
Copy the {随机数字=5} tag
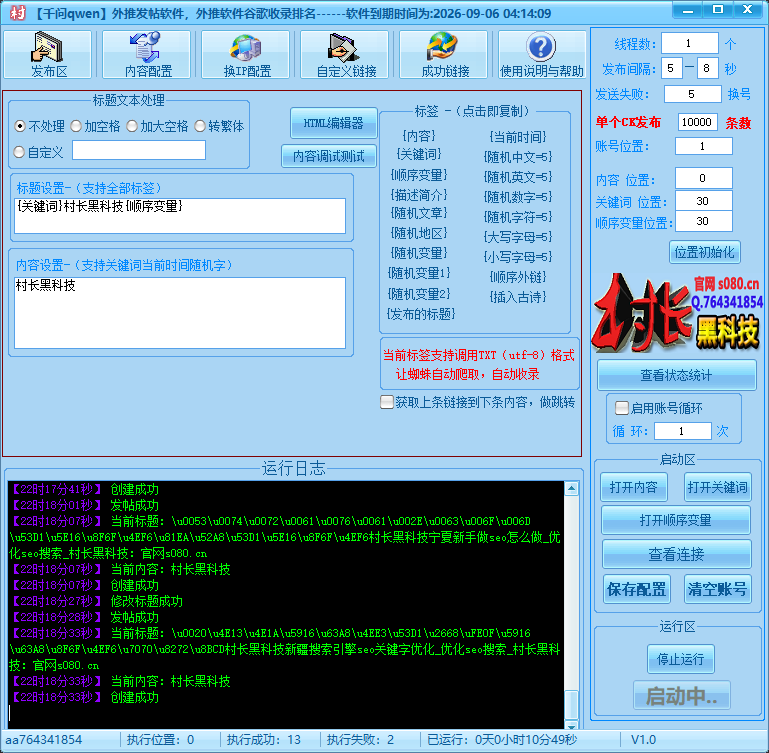coord(517,197)
